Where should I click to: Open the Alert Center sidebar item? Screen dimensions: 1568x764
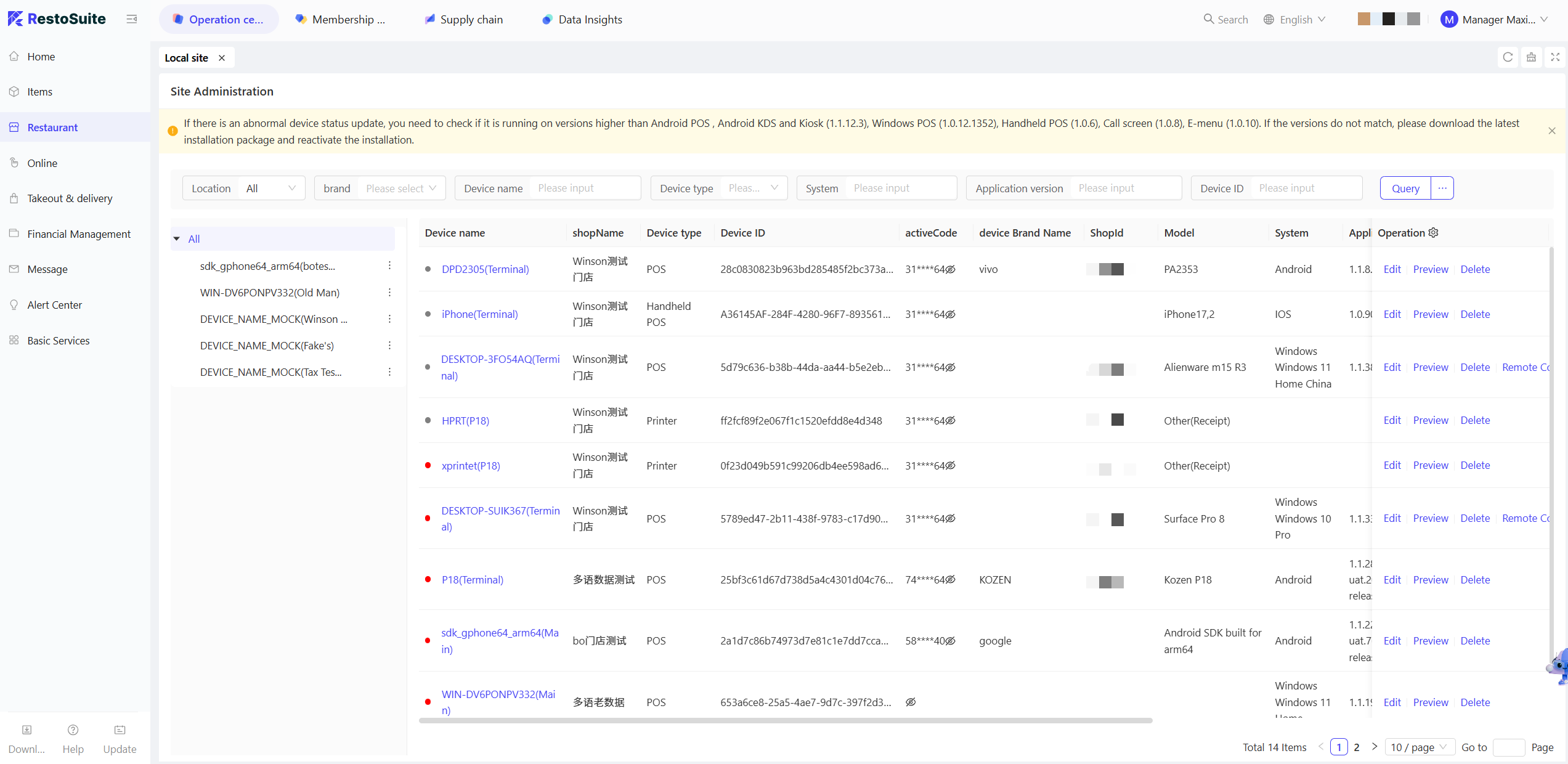click(x=54, y=305)
